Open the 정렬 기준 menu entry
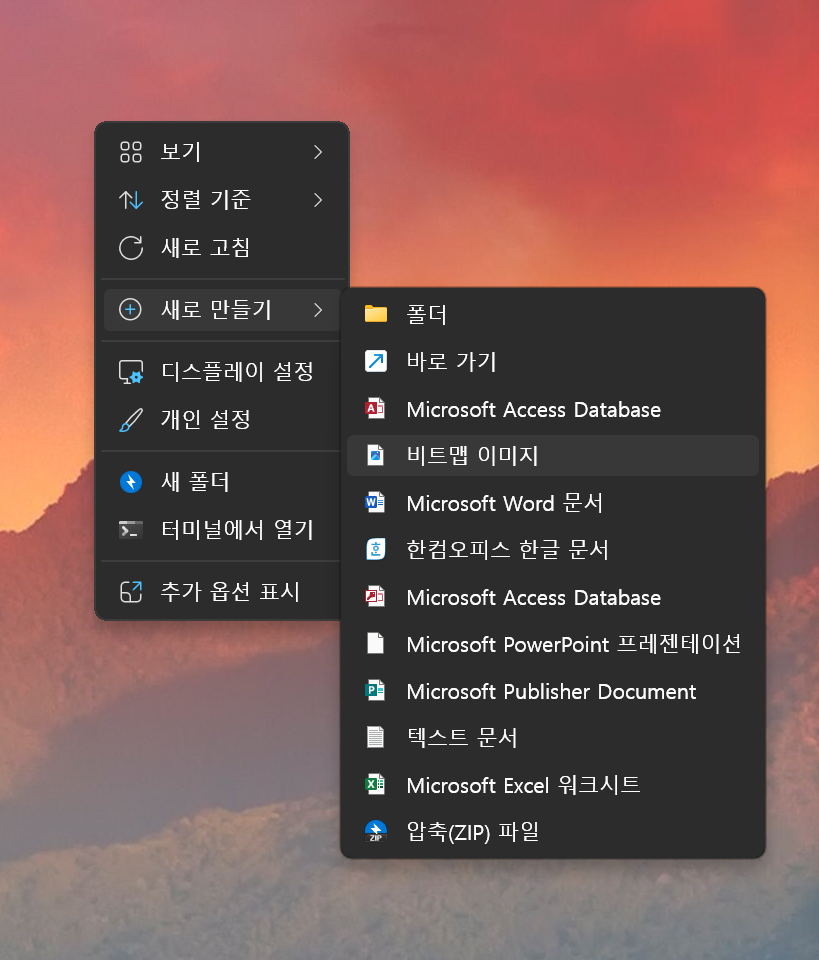This screenshot has width=819, height=960. point(222,200)
